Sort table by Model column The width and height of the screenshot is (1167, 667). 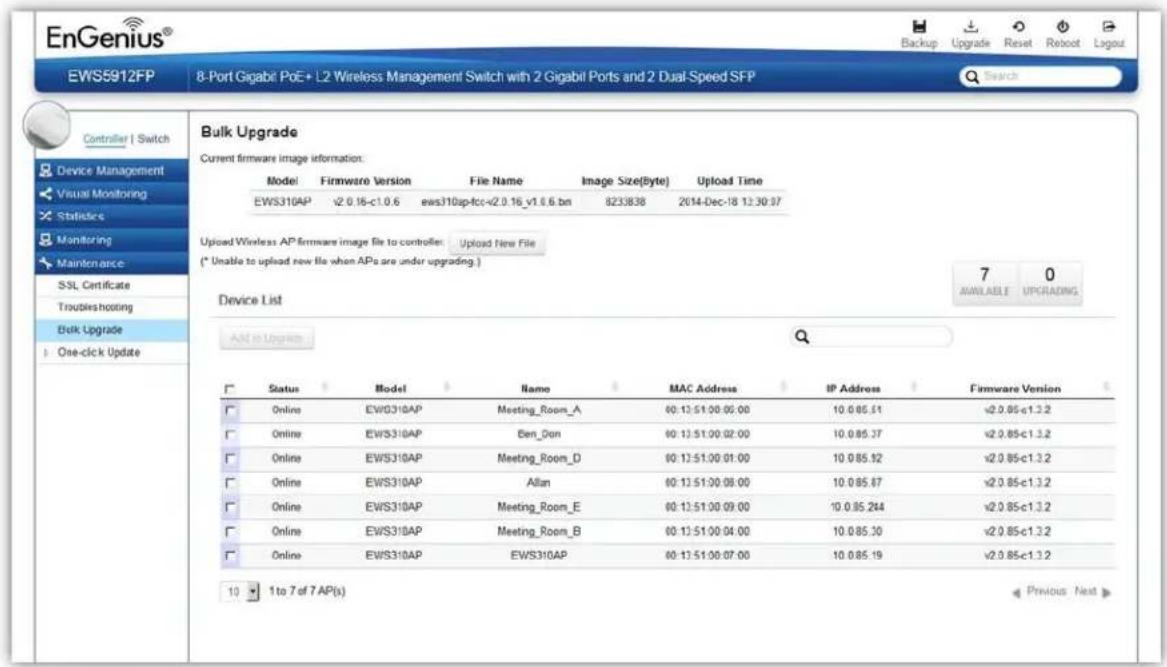coord(391,389)
